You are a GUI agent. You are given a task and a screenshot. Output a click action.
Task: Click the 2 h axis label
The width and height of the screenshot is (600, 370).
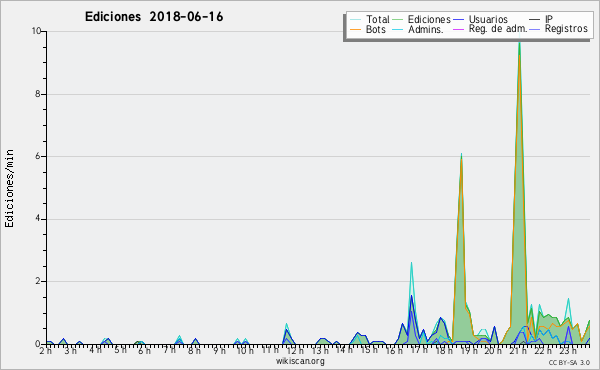46,350
